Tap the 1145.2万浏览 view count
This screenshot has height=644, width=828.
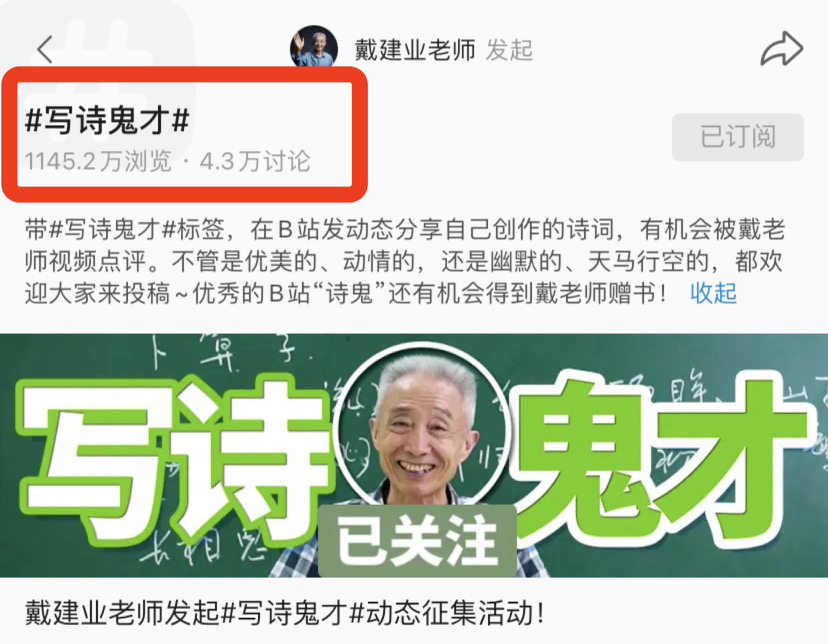(x=98, y=161)
